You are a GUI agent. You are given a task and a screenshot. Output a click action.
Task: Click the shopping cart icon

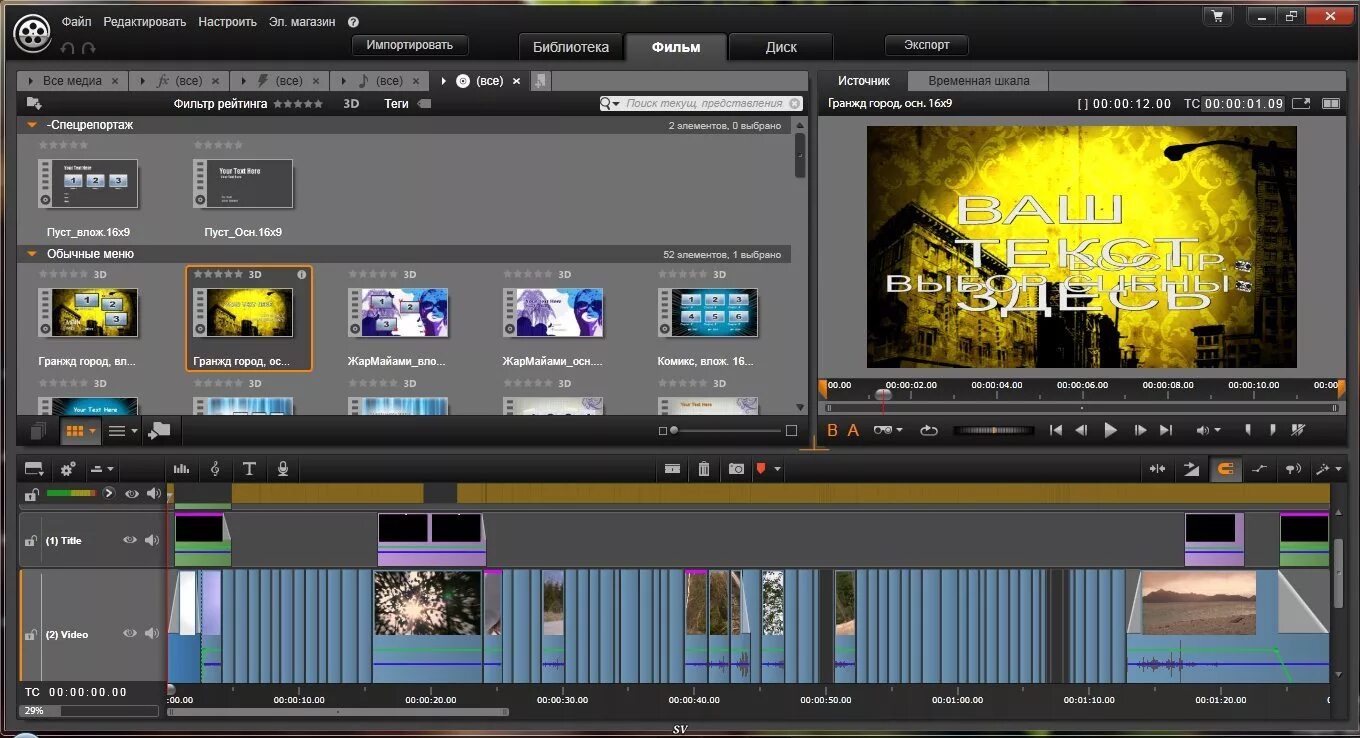point(1217,16)
